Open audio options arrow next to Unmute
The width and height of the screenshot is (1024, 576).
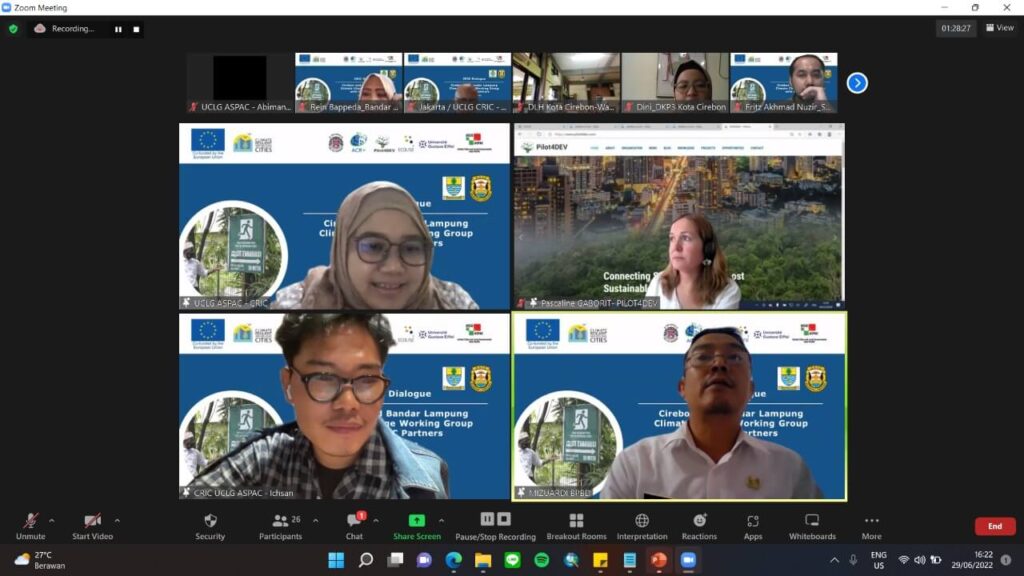pos(52,520)
